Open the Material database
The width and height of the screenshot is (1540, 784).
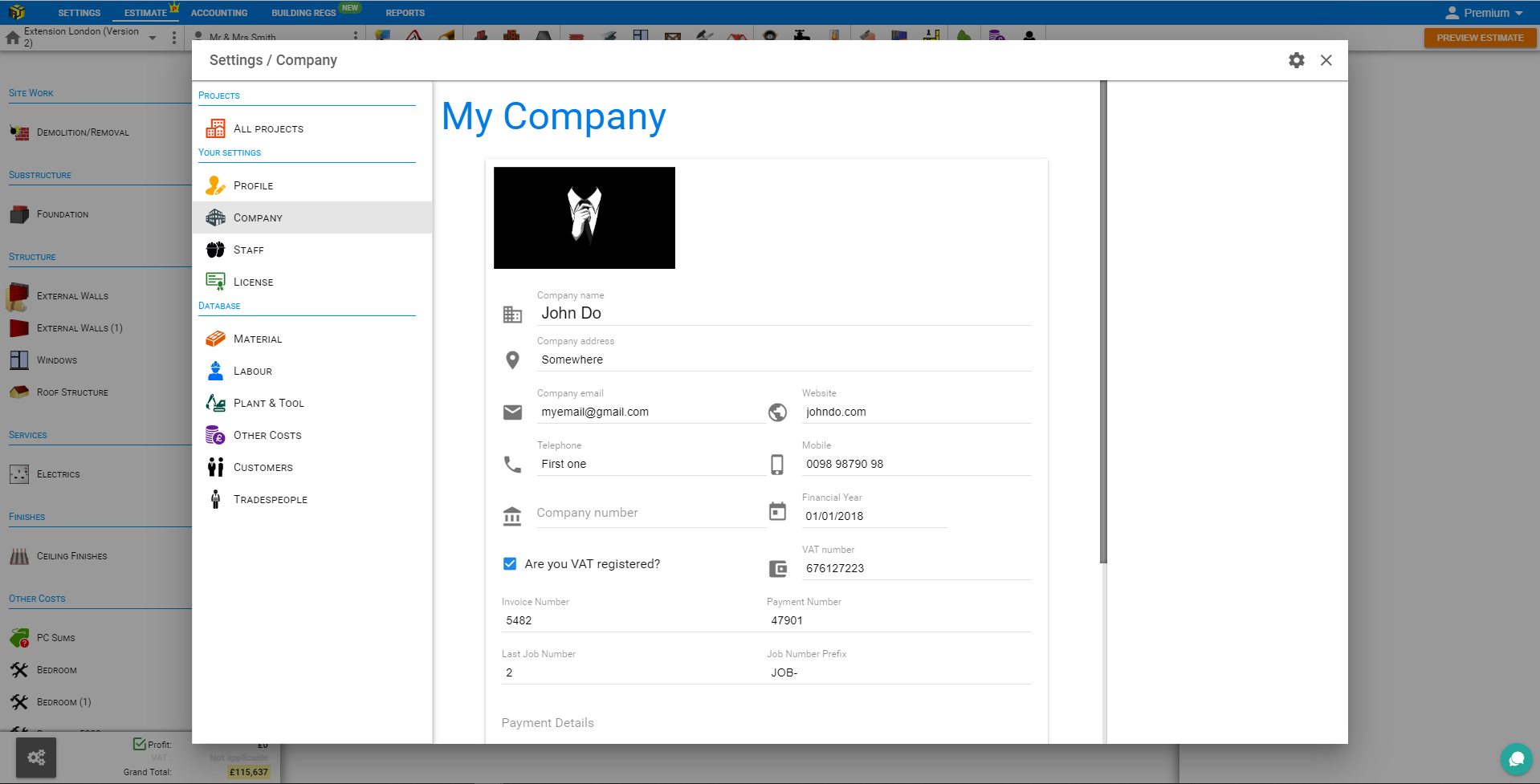point(312,339)
